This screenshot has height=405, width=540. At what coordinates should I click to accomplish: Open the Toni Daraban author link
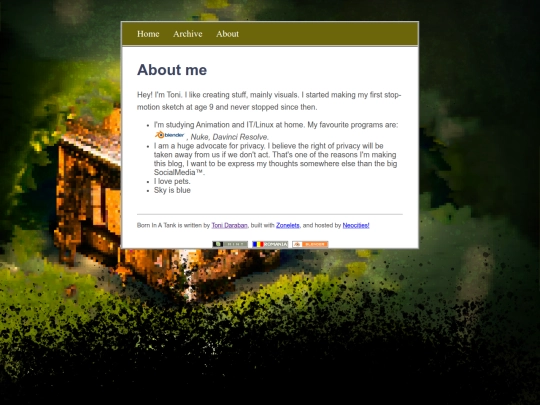(x=229, y=225)
